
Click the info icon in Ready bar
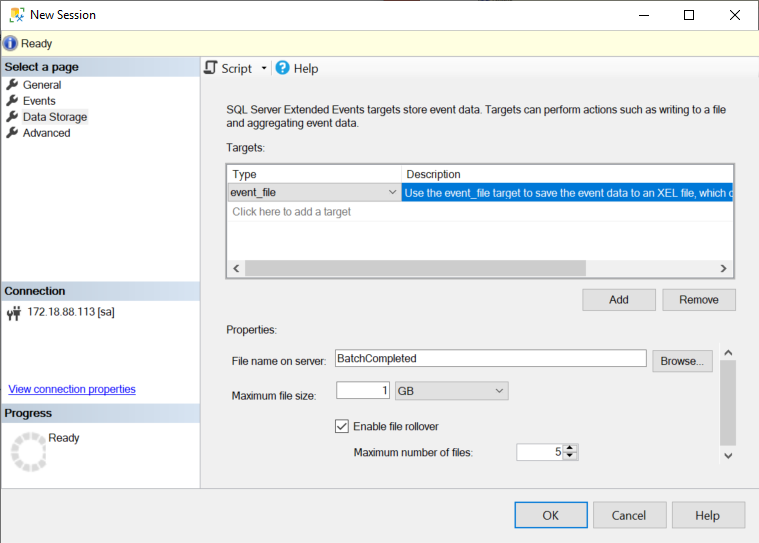(x=10, y=44)
